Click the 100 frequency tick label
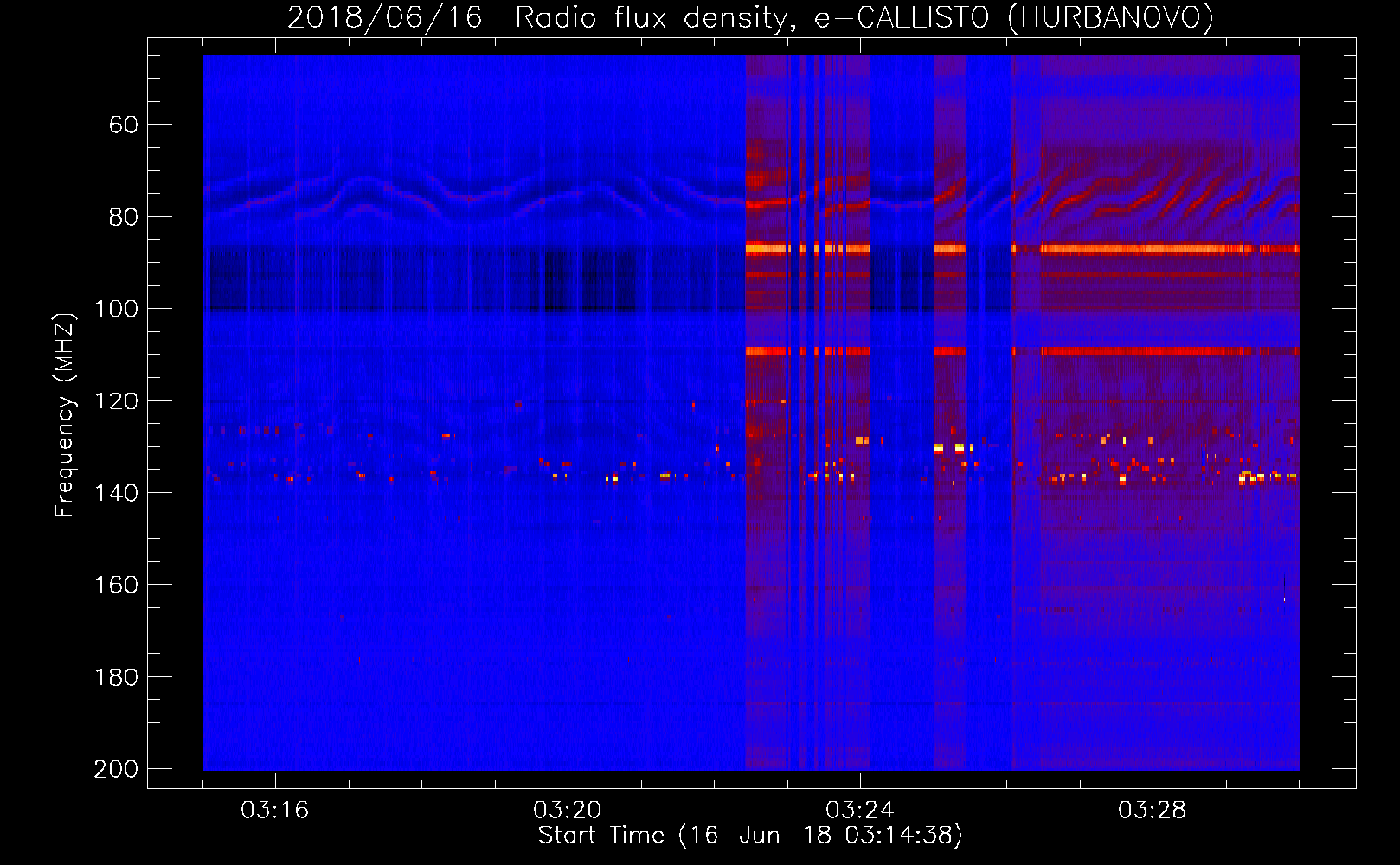 (x=116, y=310)
